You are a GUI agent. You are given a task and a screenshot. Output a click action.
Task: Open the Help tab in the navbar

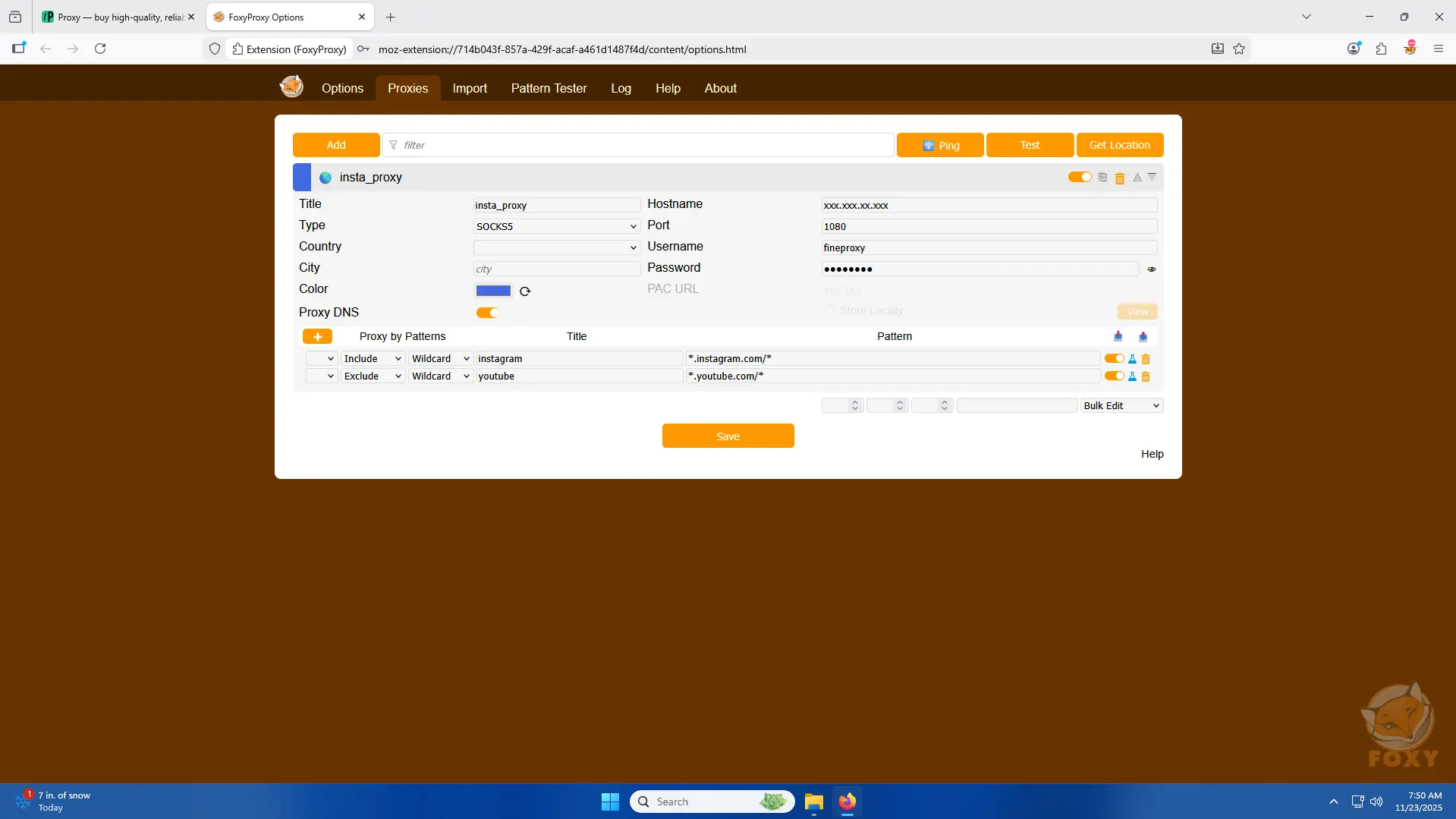tap(668, 88)
